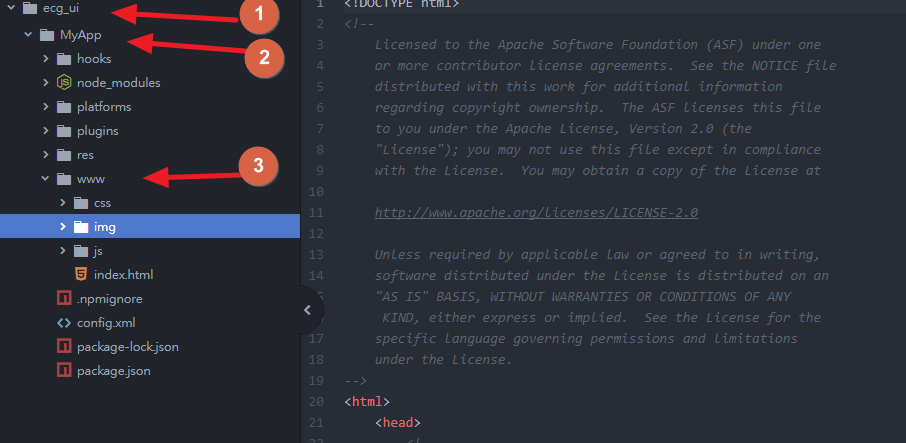906x443 pixels.
Task: Select the www folder label
Action: [x=91, y=179]
